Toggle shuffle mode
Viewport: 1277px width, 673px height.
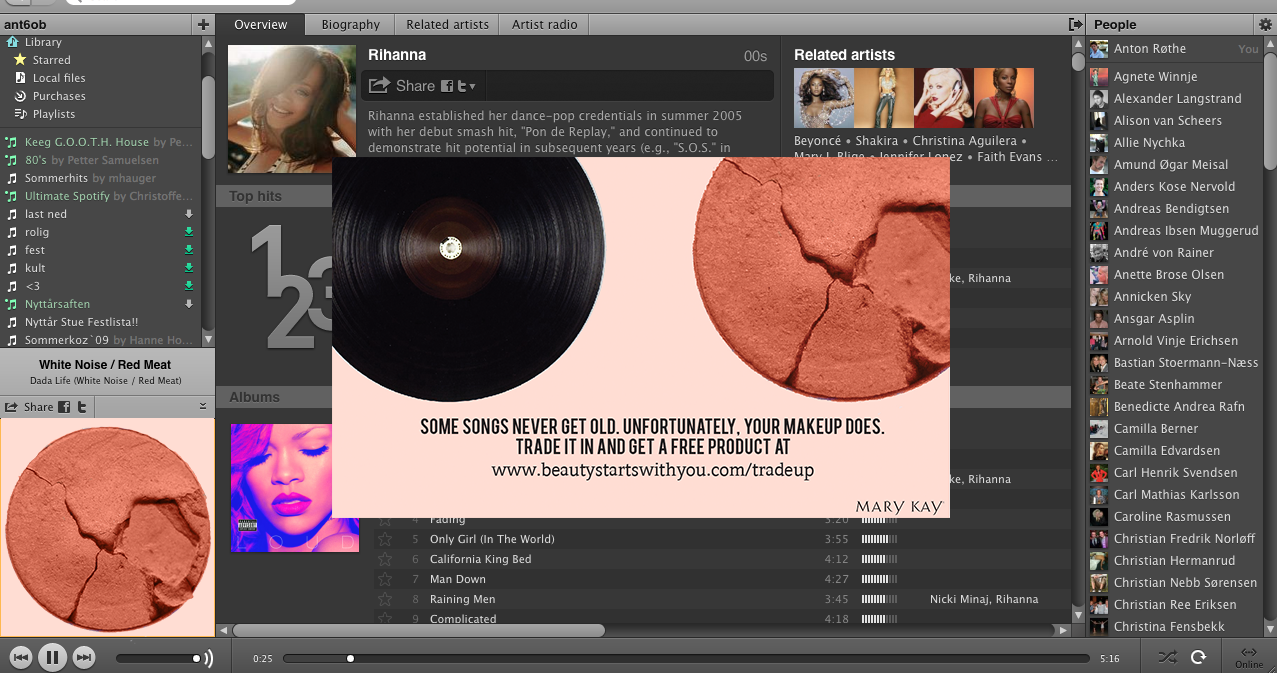tap(1167, 657)
